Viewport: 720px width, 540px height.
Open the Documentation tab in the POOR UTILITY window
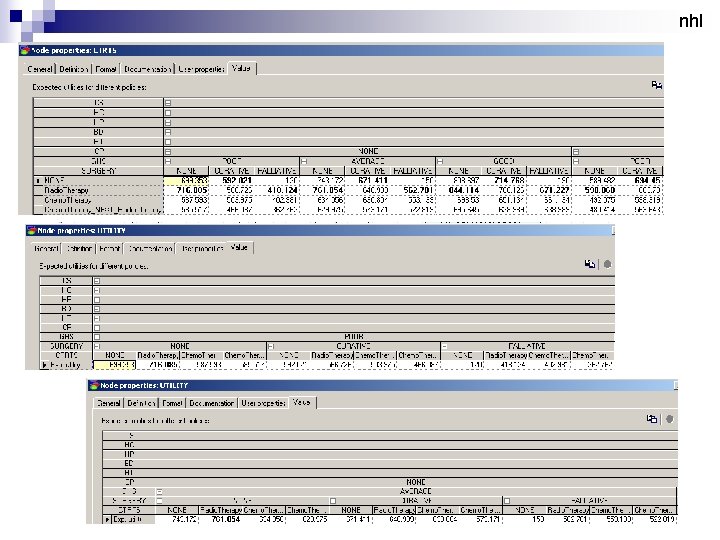pyautogui.click(x=150, y=248)
